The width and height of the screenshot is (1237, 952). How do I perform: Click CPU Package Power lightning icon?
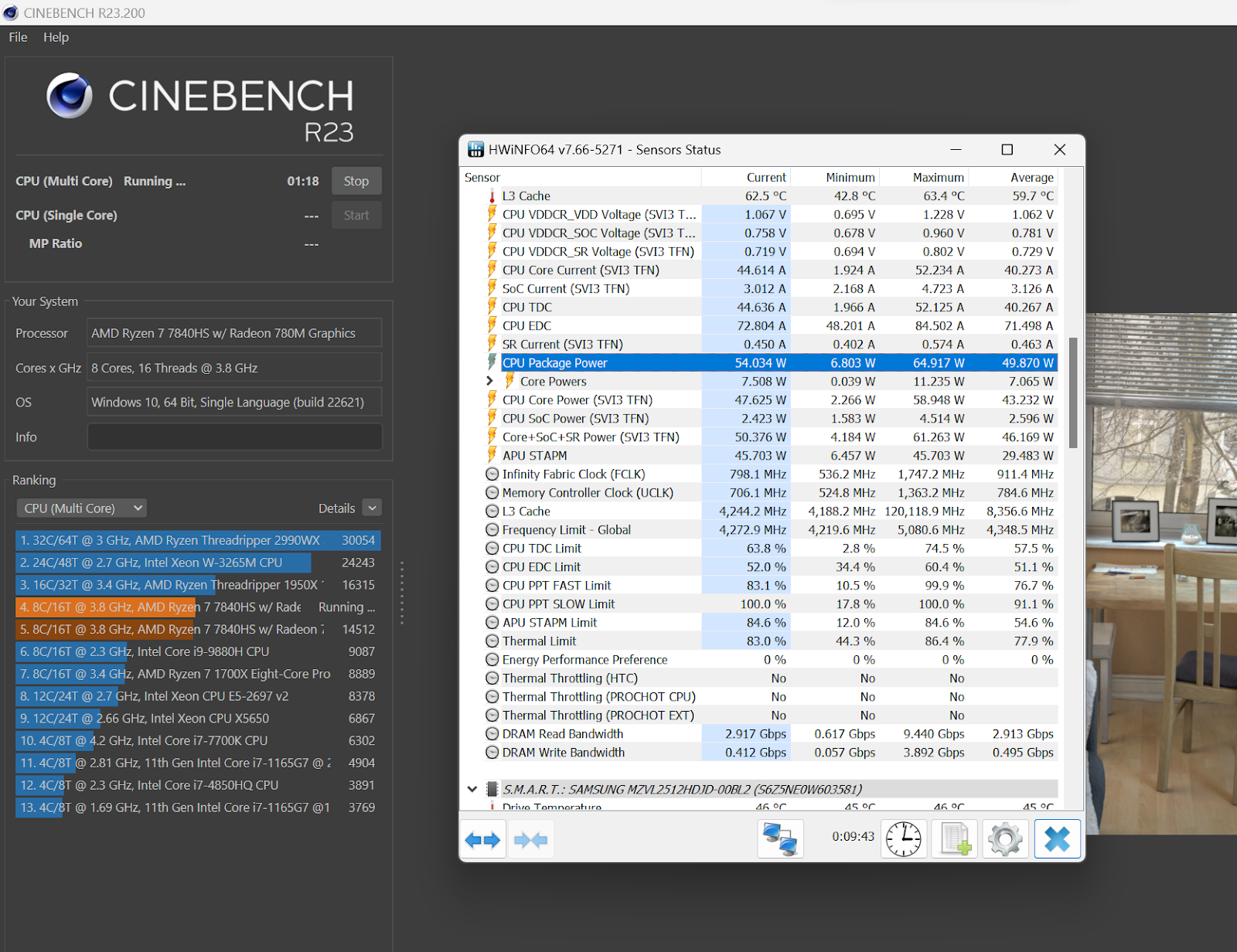[492, 362]
